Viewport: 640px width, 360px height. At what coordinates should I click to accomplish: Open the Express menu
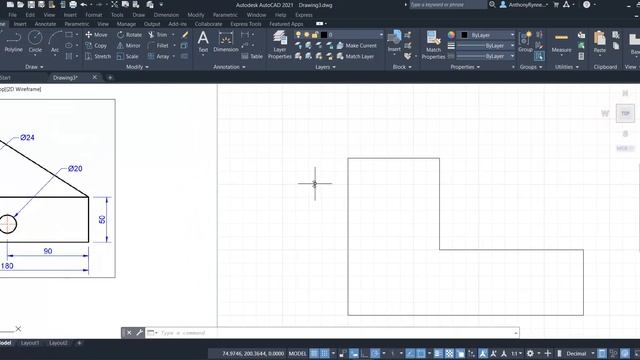304,15
